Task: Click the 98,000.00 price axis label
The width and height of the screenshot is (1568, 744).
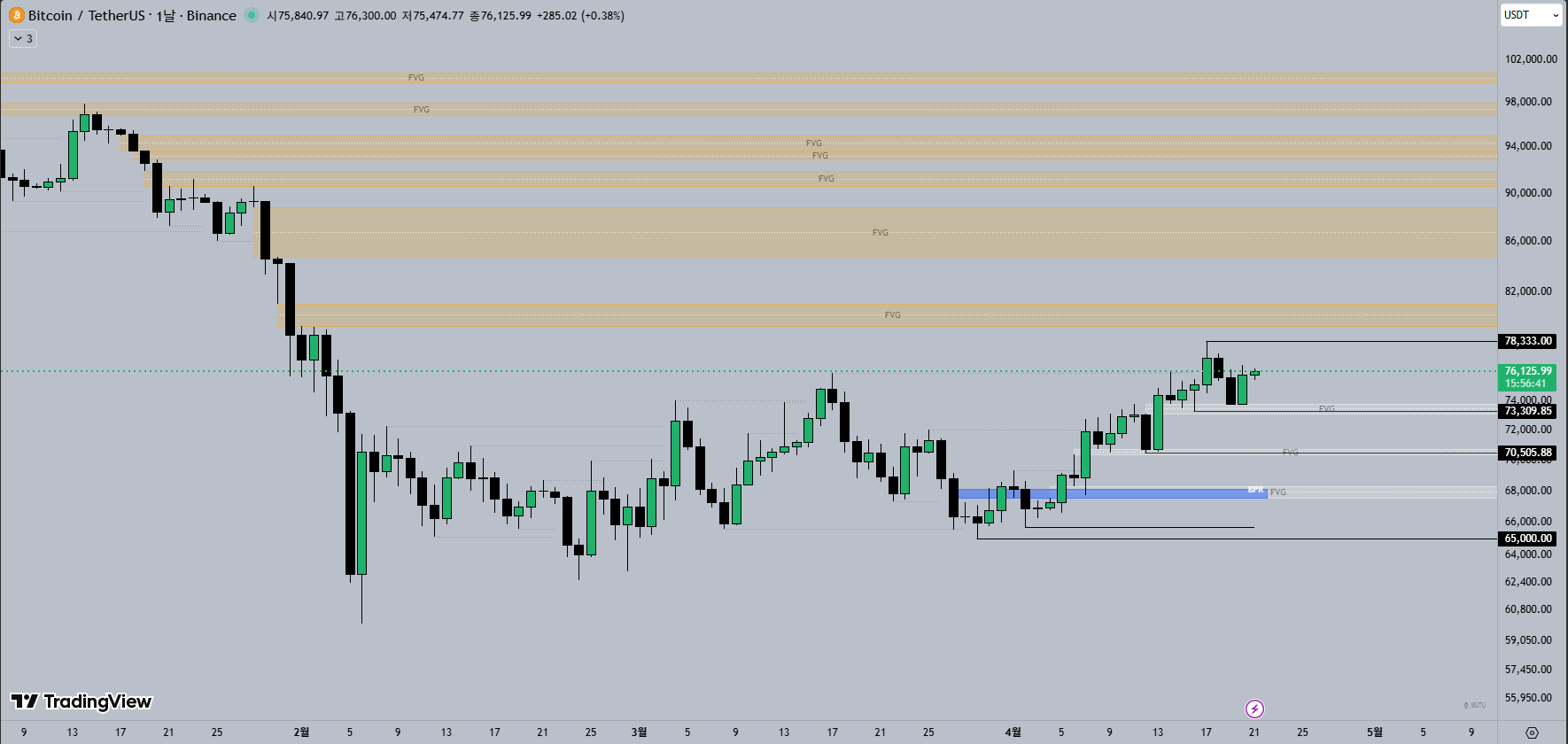Action: [1528, 102]
